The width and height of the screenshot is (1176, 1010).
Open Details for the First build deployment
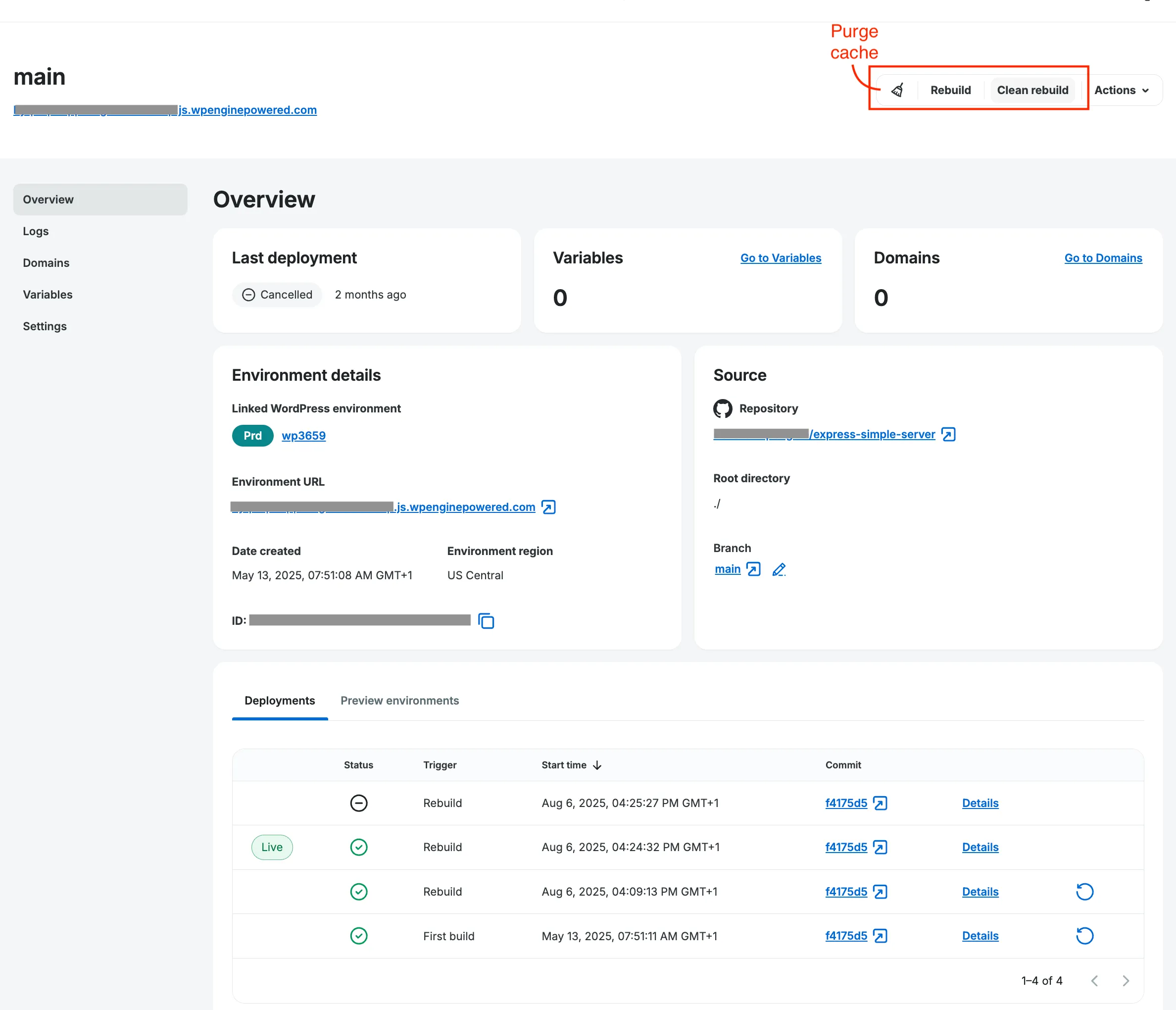980,936
